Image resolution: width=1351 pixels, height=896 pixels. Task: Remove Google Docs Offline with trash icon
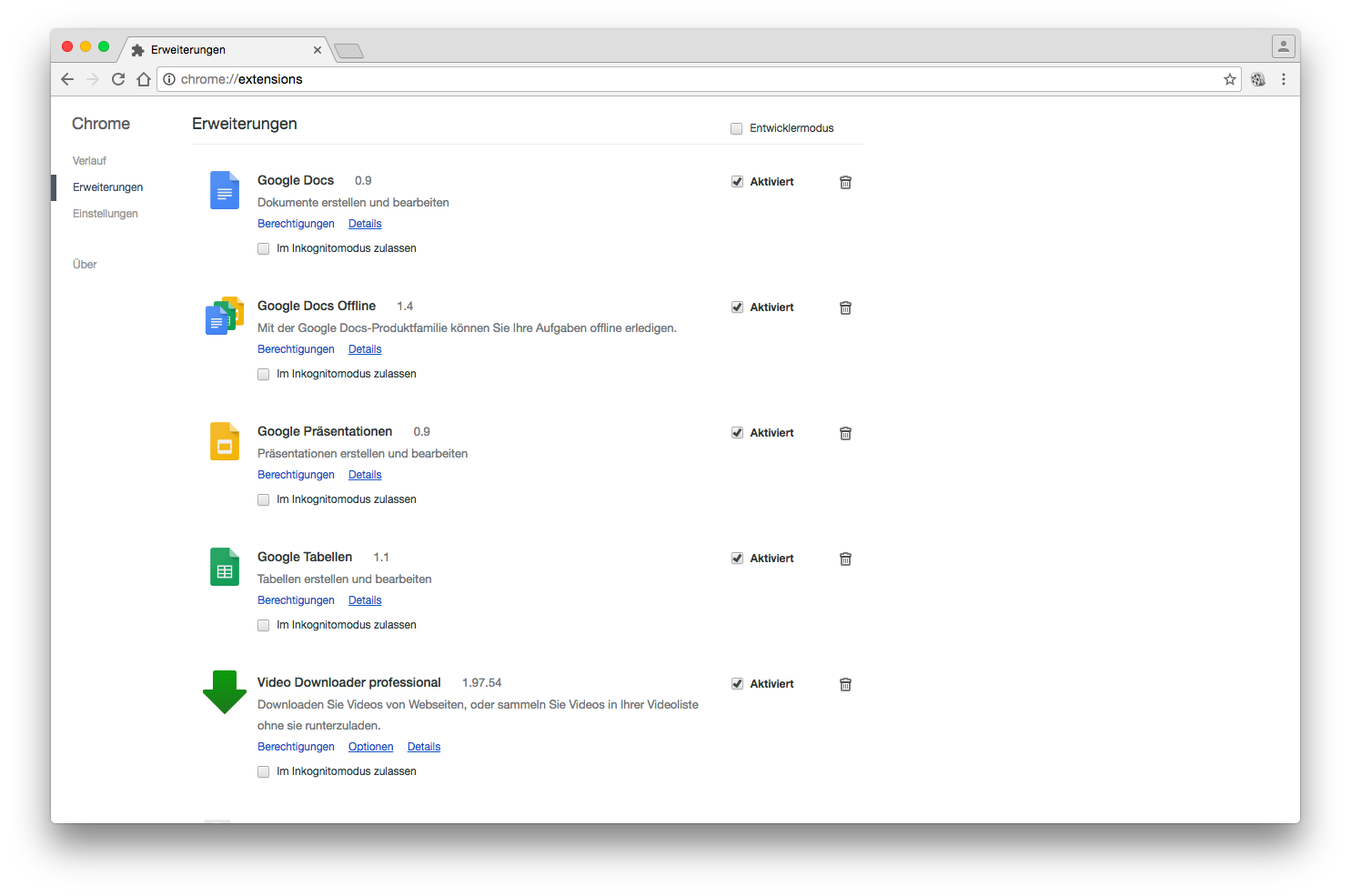click(x=845, y=307)
